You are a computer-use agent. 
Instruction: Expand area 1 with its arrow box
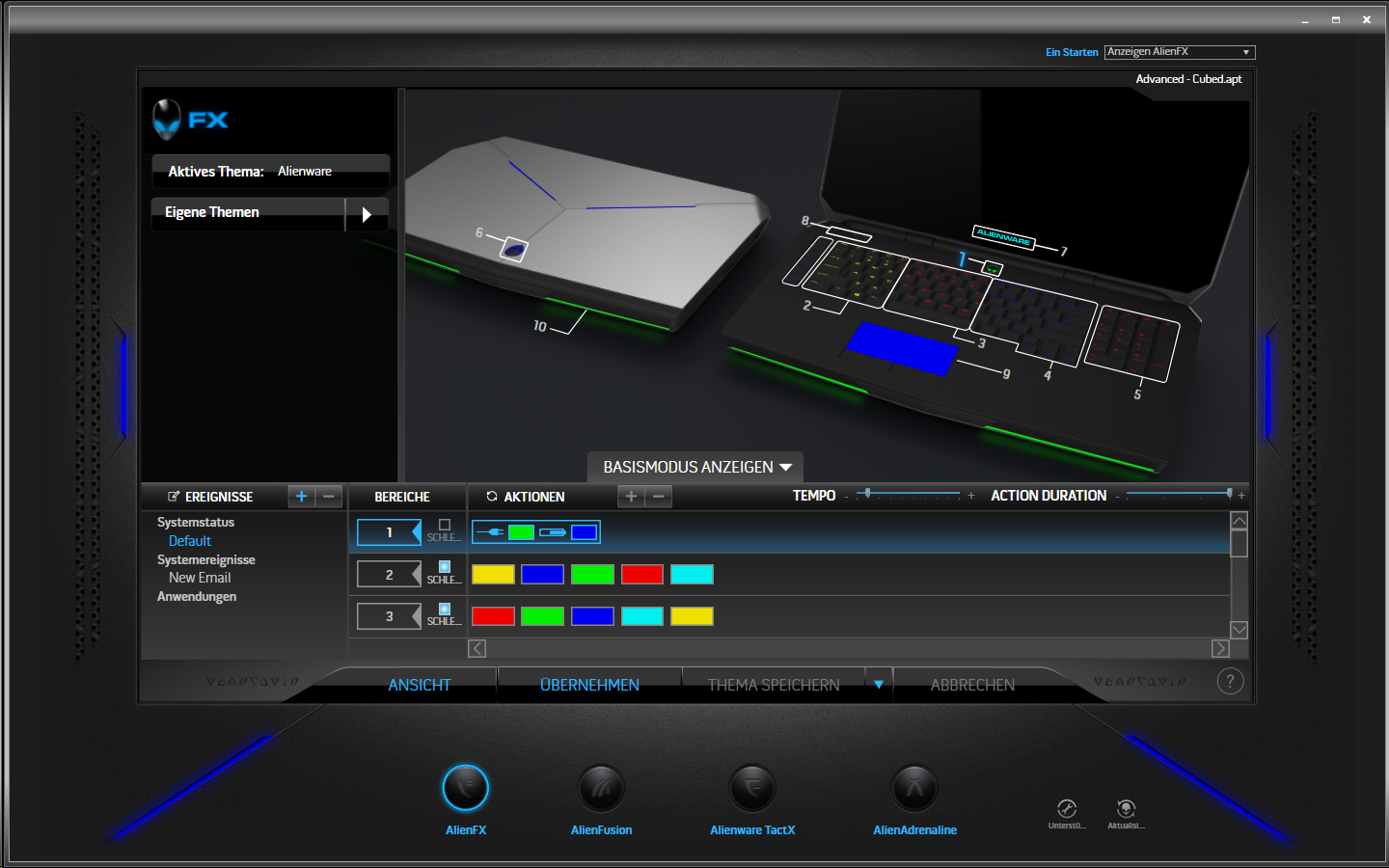pos(390,532)
